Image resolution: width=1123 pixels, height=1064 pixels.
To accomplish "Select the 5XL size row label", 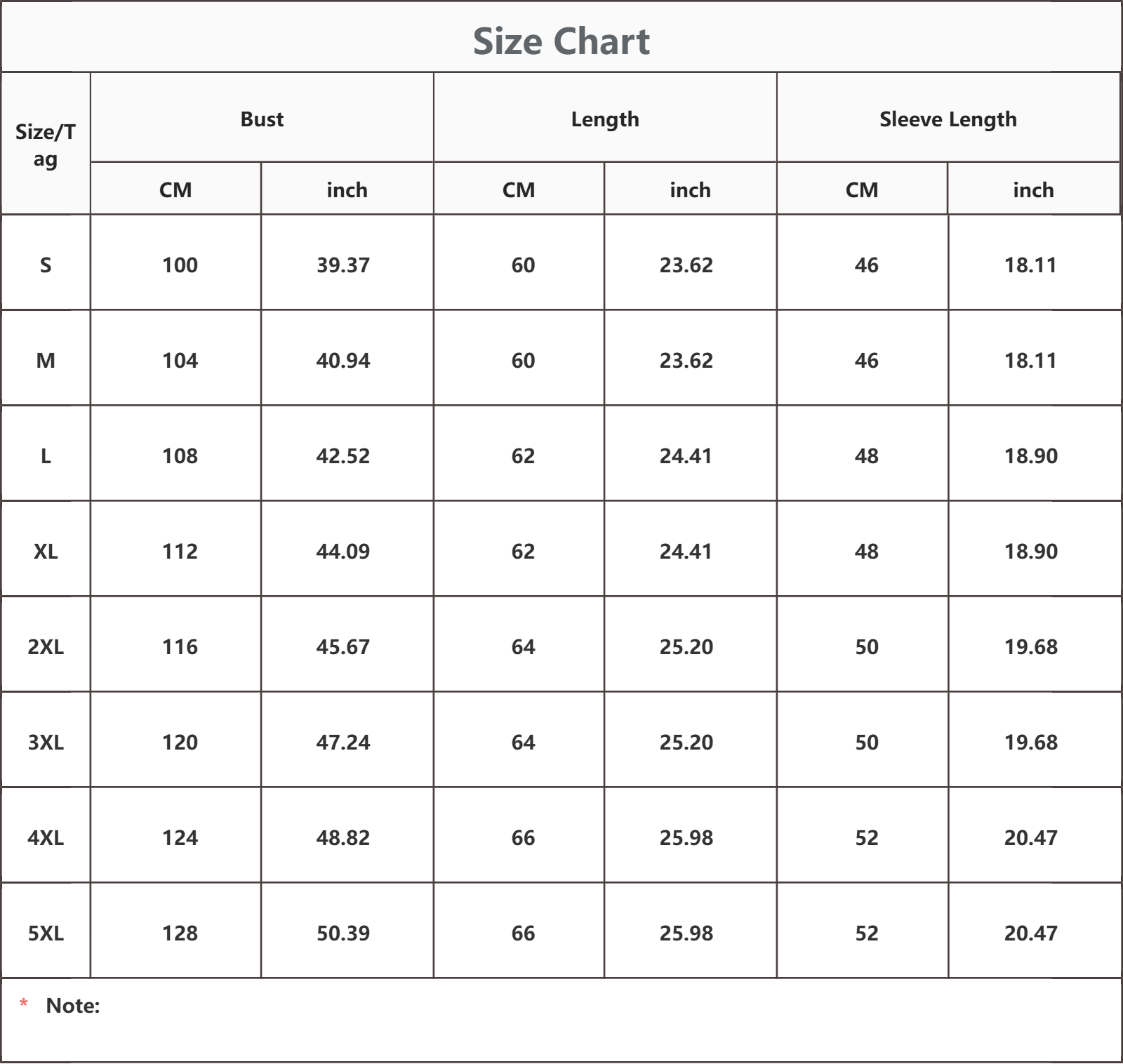I will click(x=46, y=933).
